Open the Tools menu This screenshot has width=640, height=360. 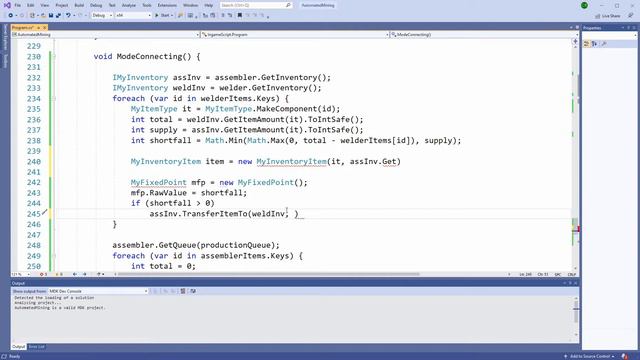[147, 5]
